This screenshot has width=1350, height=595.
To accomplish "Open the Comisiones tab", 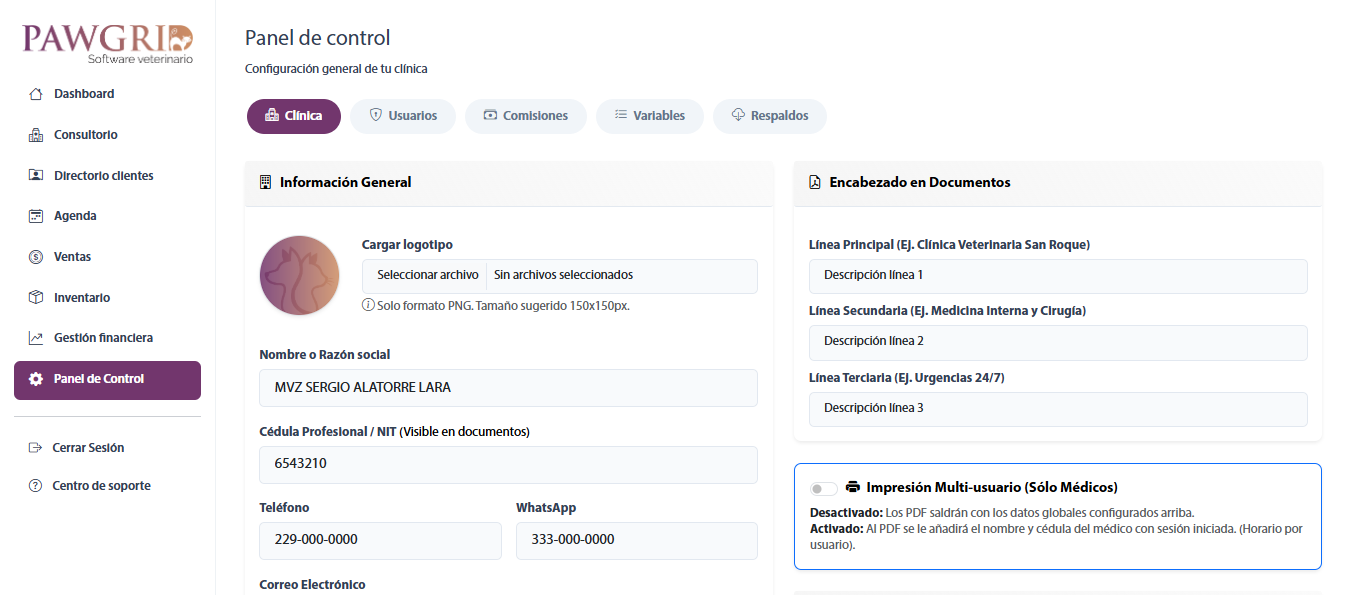I will 525,116.
